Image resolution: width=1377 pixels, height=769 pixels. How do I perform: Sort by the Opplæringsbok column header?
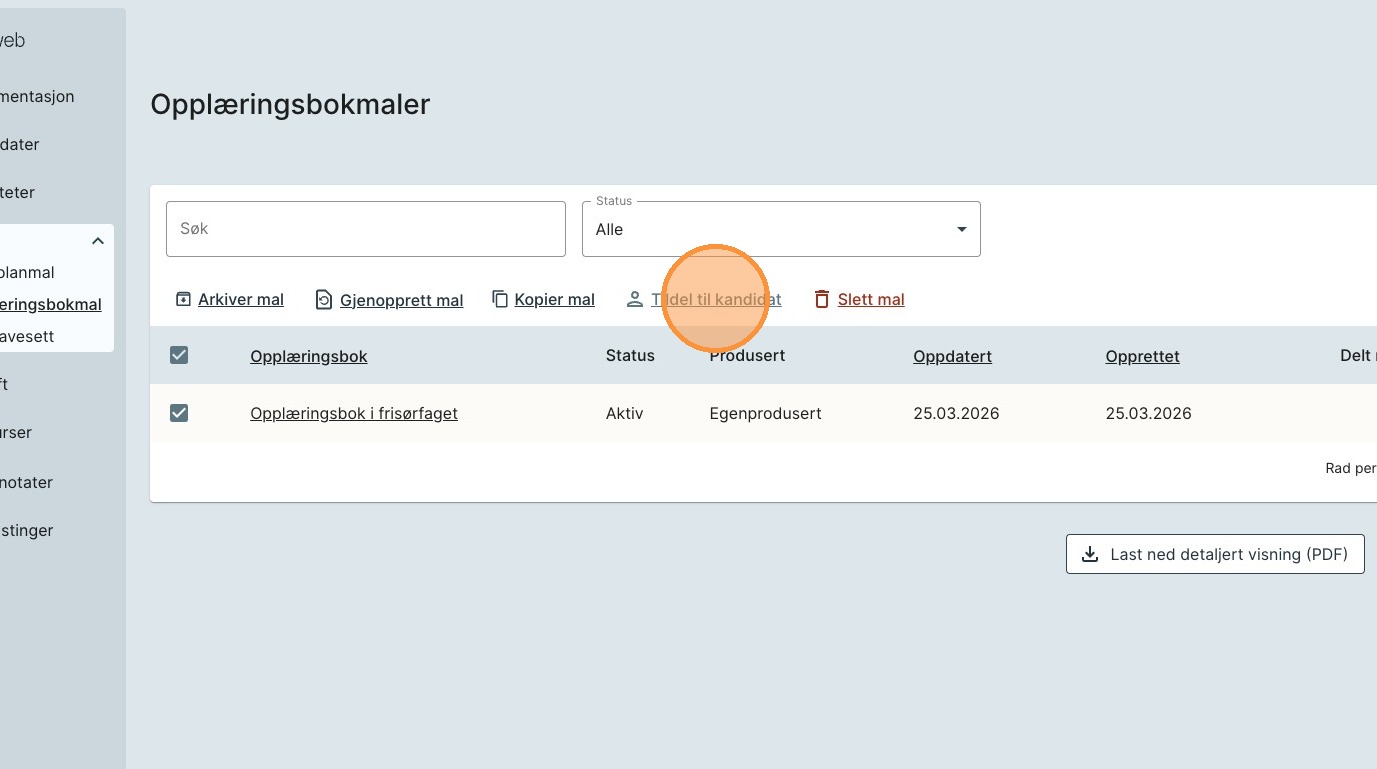(x=309, y=356)
